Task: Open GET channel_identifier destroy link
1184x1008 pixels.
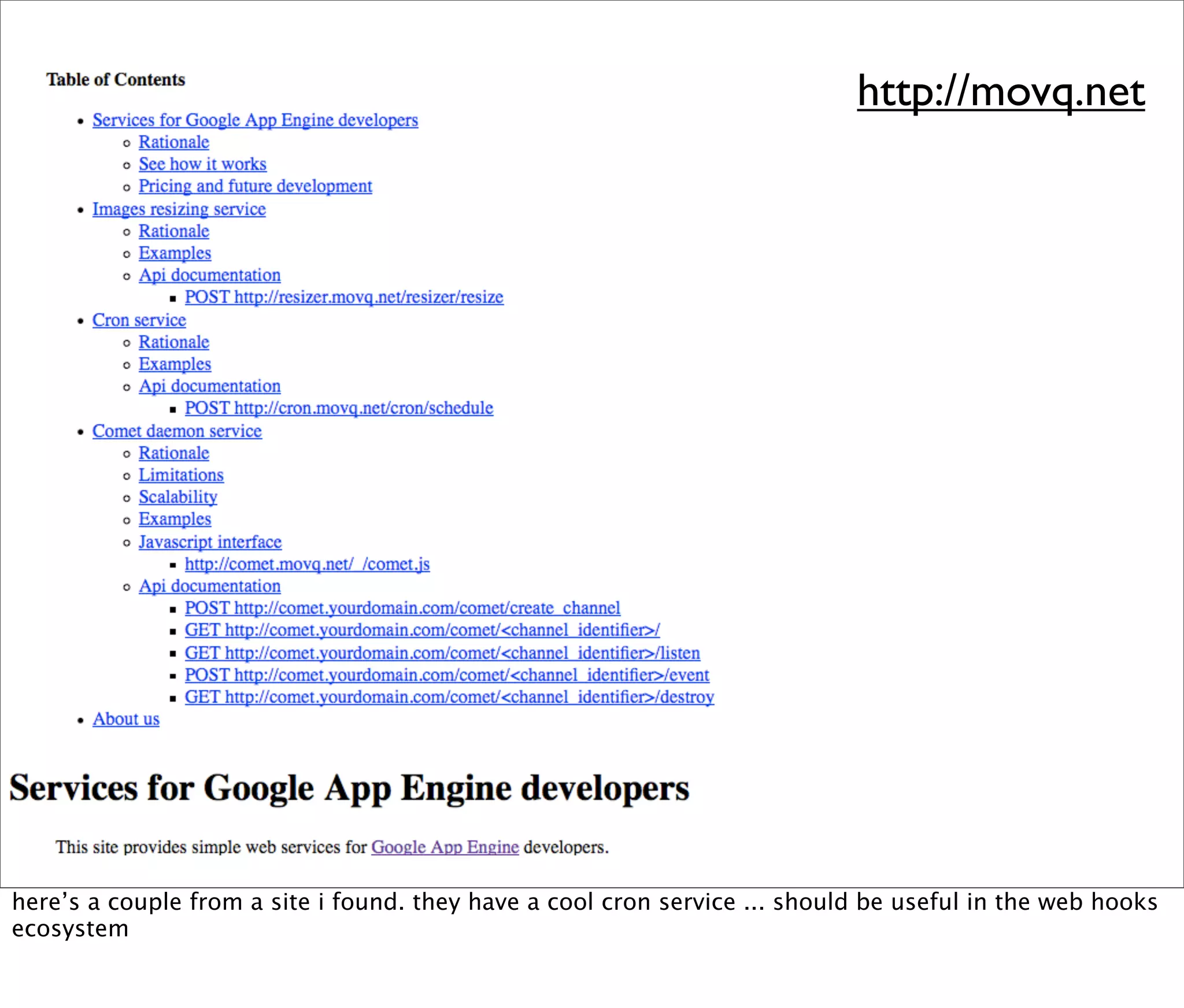Action: [x=449, y=697]
